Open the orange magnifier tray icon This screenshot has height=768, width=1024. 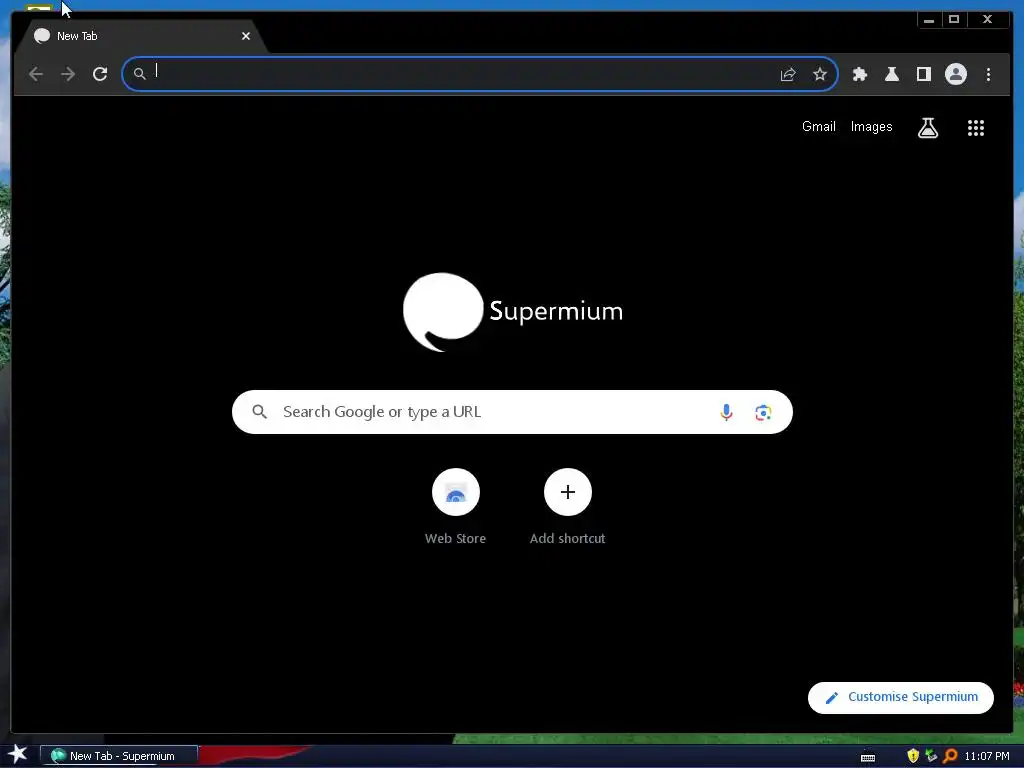point(950,756)
